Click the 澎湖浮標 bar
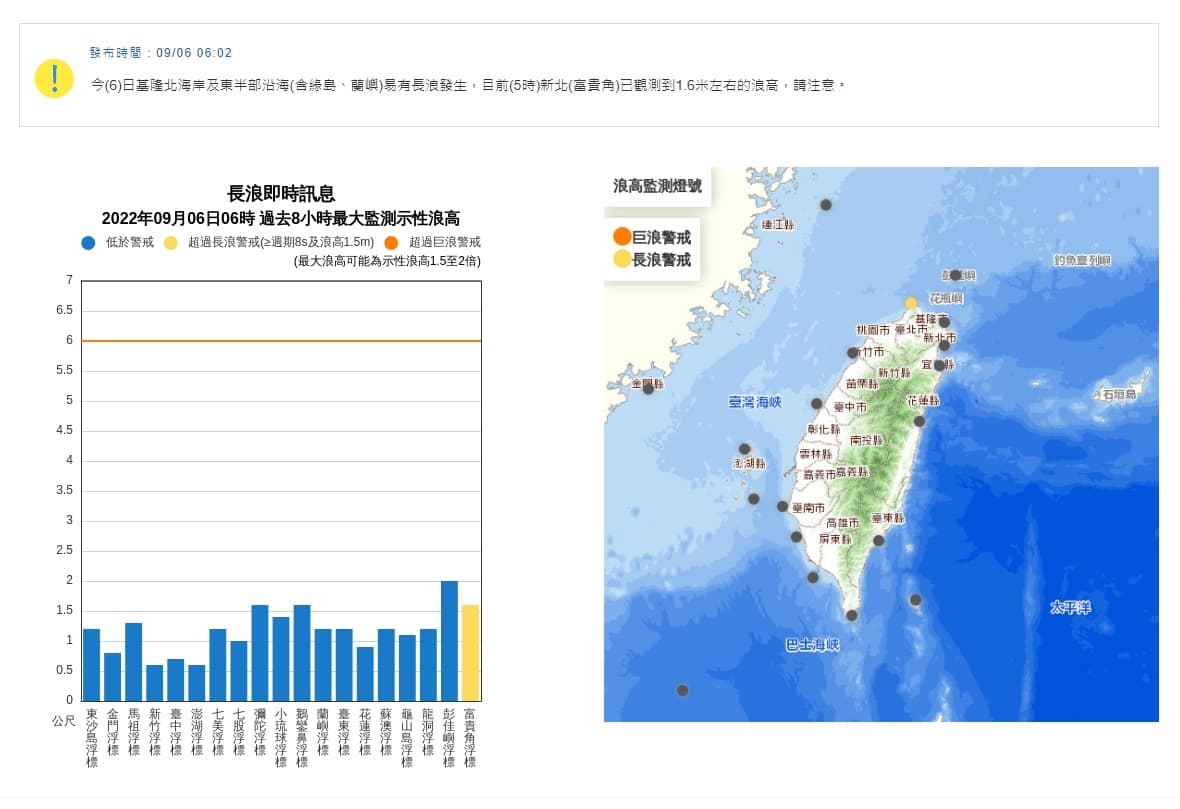 tap(196, 683)
